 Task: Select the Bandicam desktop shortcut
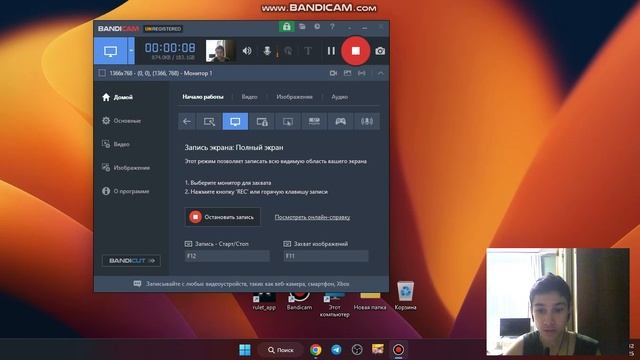pos(299,300)
